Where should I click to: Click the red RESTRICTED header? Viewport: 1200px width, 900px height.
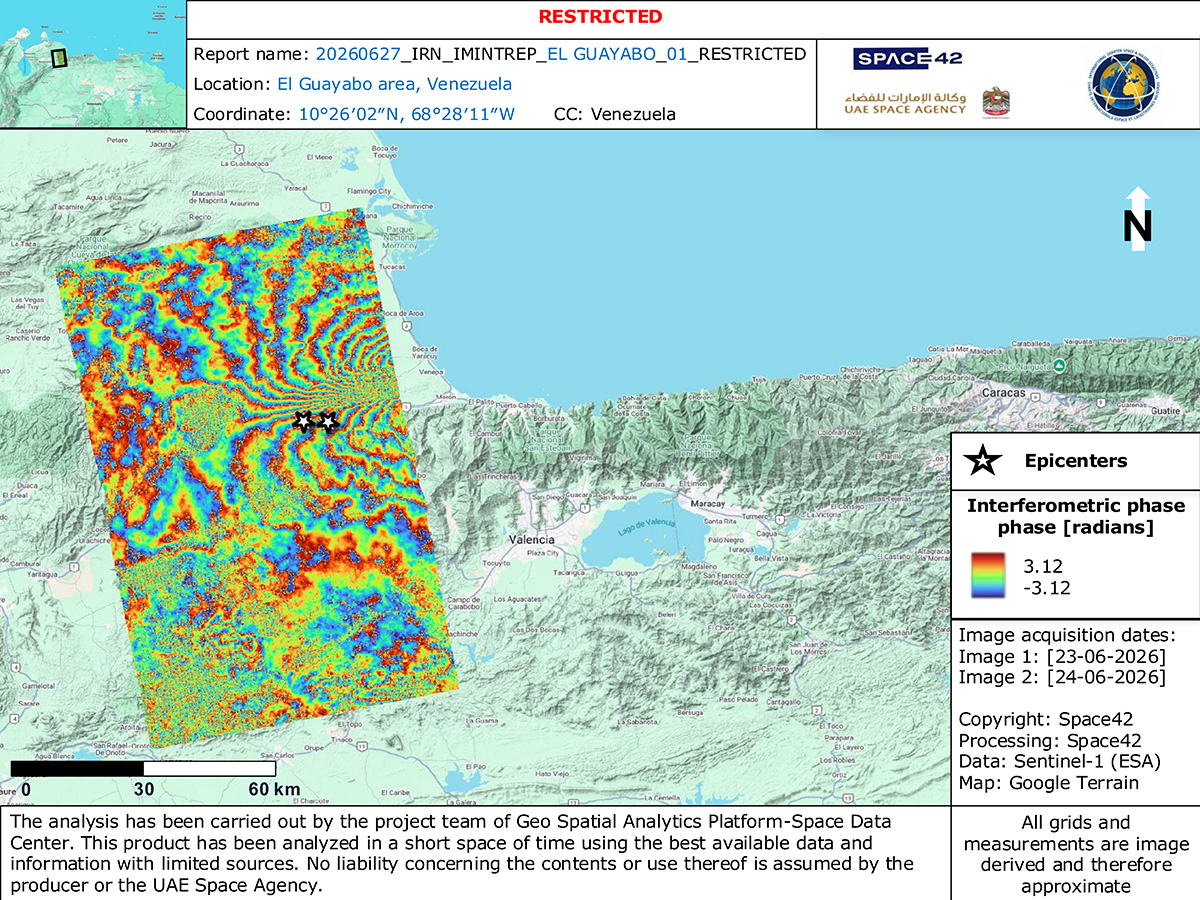tap(600, 17)
